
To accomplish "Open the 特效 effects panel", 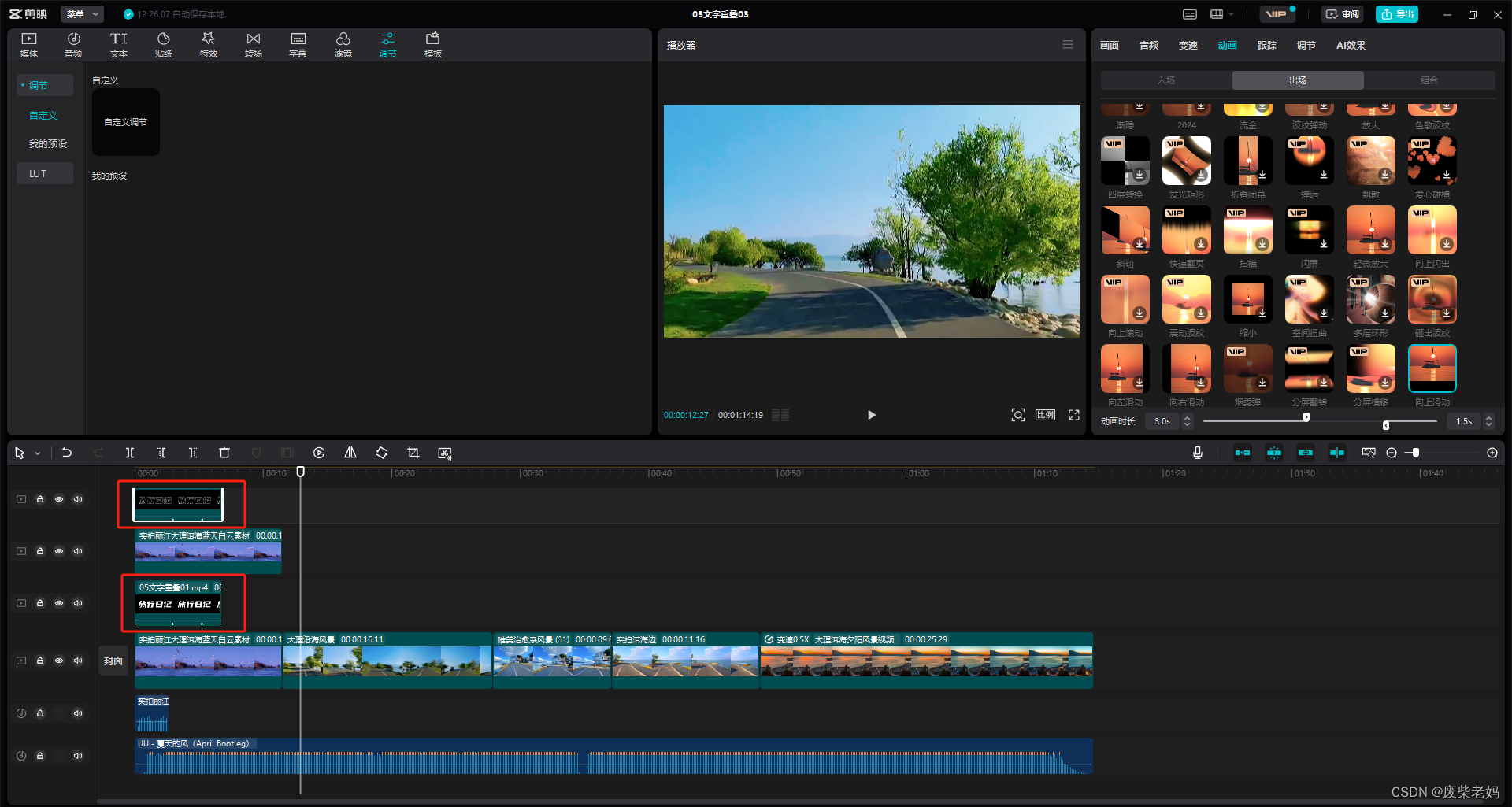I will tap(208, 44).
